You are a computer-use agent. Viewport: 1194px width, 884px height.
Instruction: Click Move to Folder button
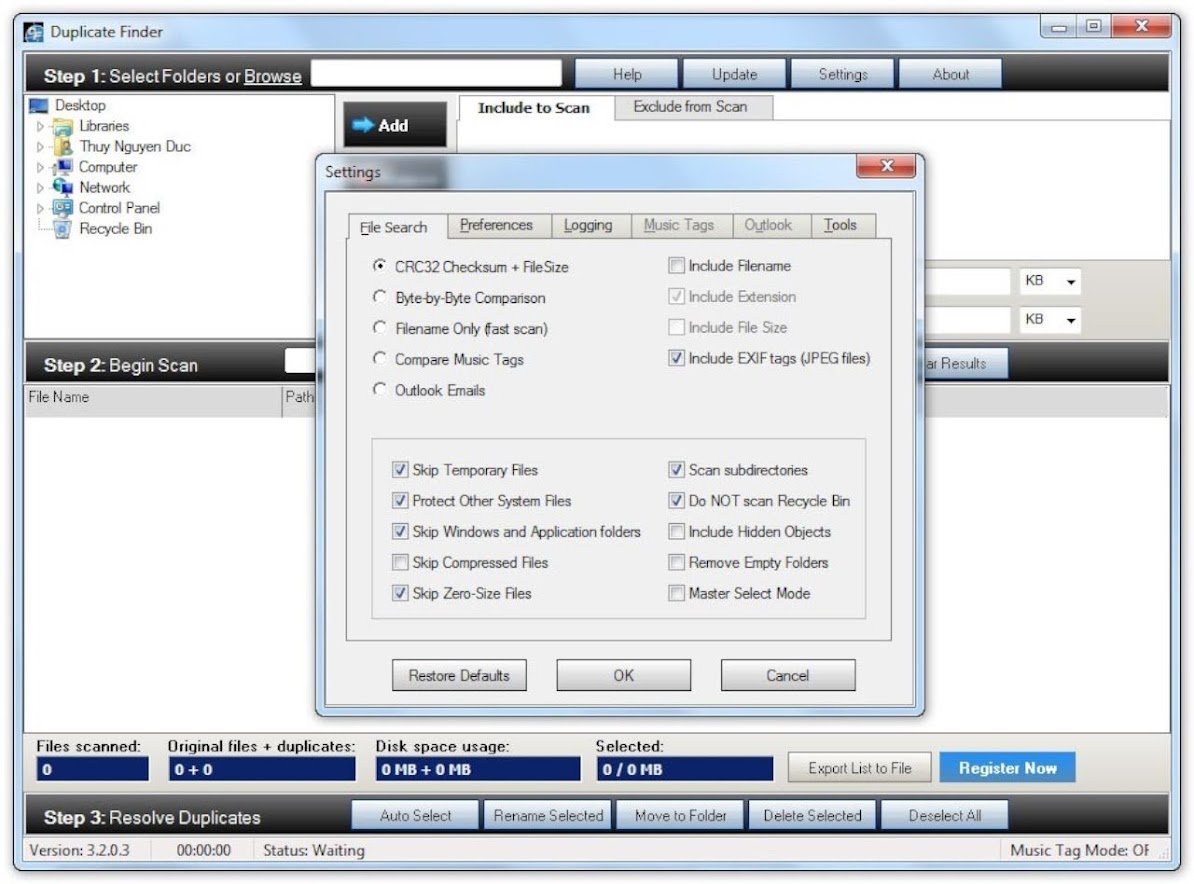click(681, 815)
